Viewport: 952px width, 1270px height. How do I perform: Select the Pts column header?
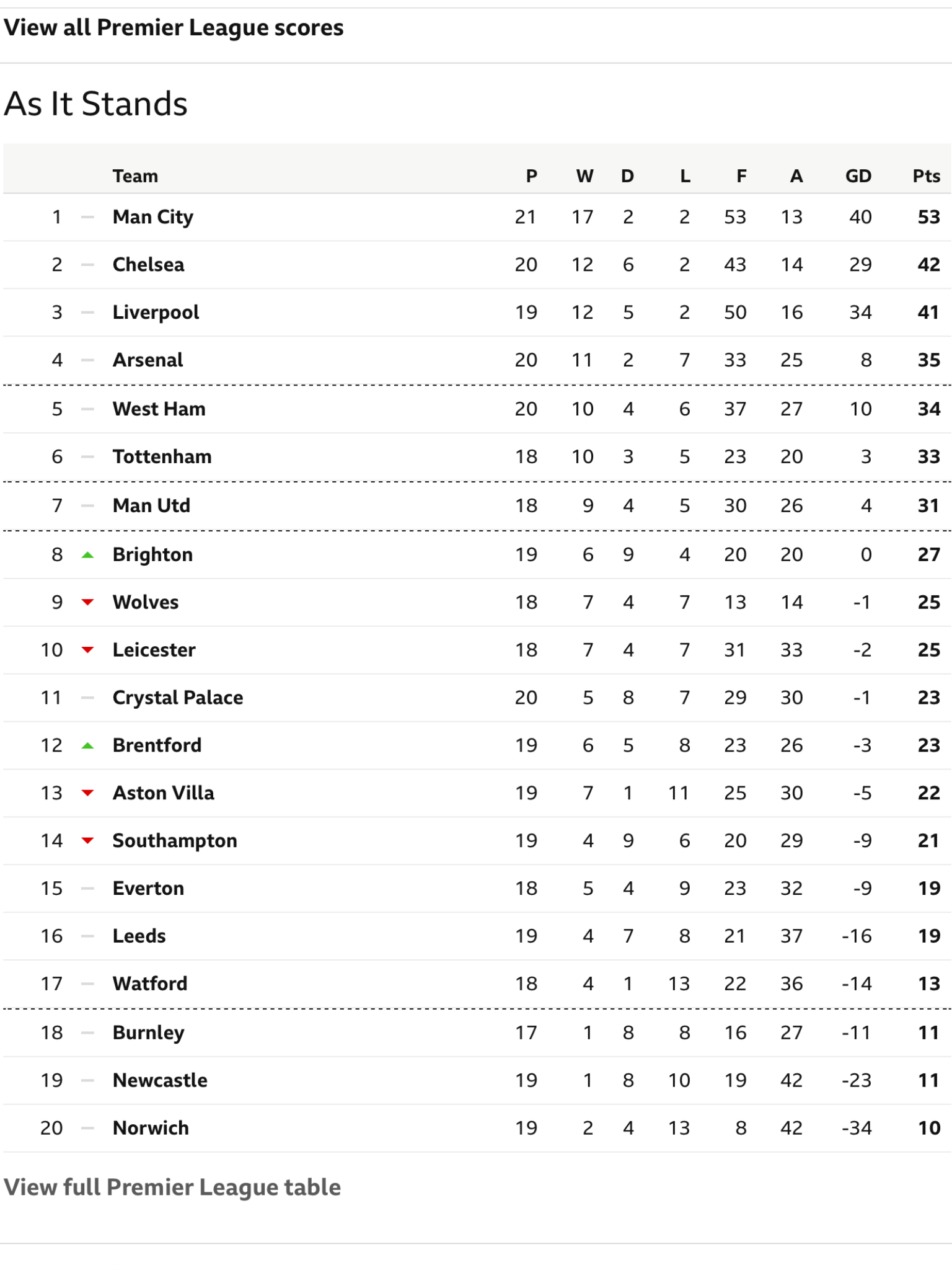(x=927, y=176)
